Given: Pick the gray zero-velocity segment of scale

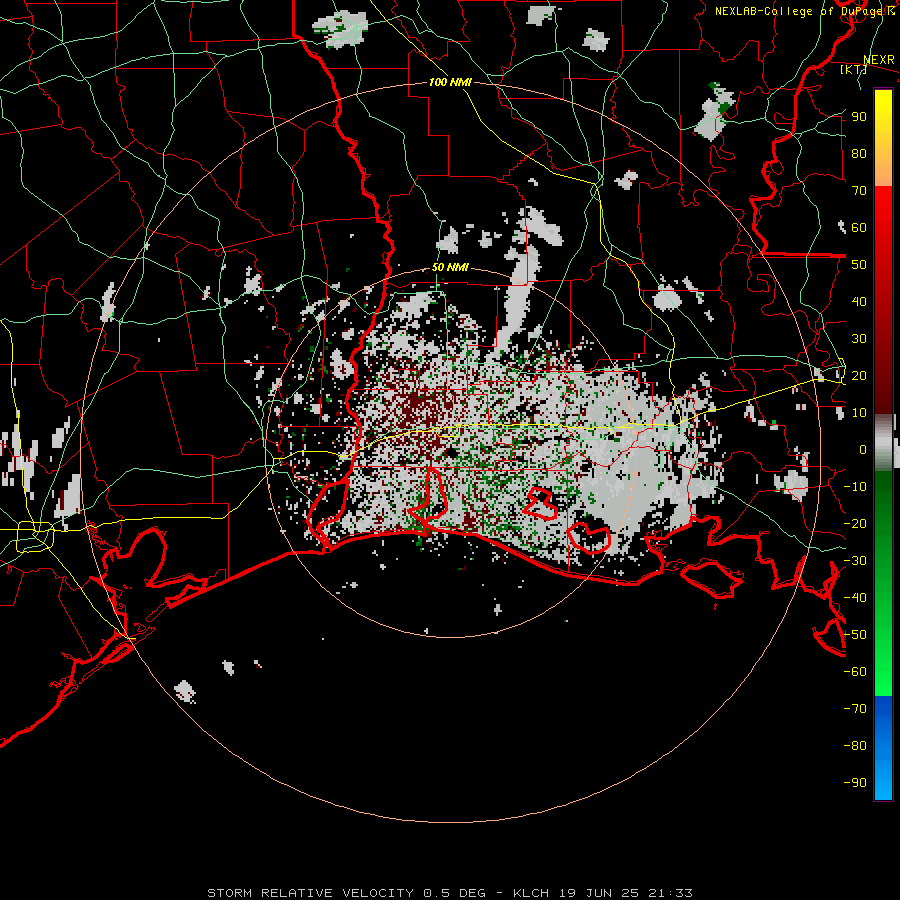Looking at the screenshot, I should pyautogui.click(x=883, y=443).
